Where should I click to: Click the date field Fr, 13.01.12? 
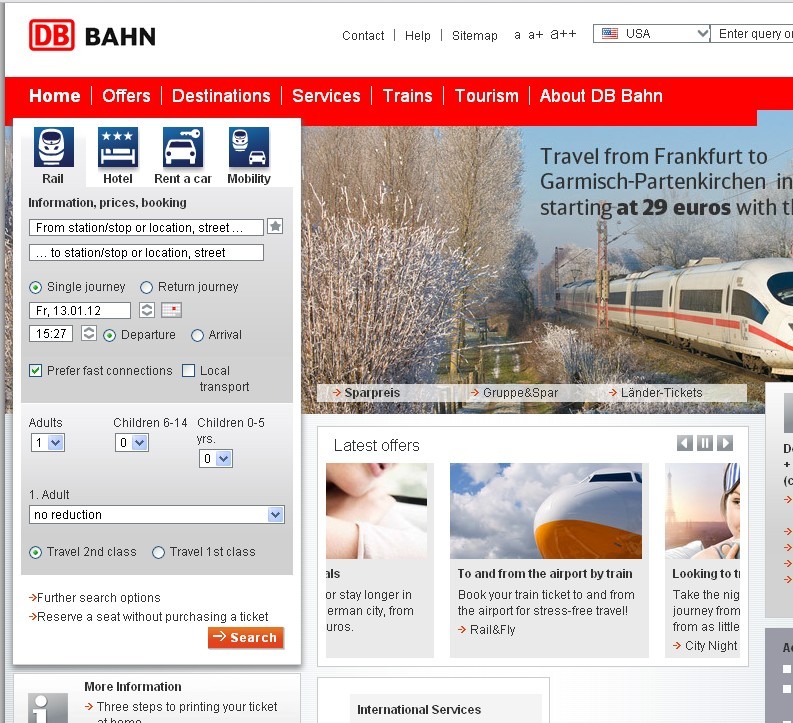[x=80, y=310]
